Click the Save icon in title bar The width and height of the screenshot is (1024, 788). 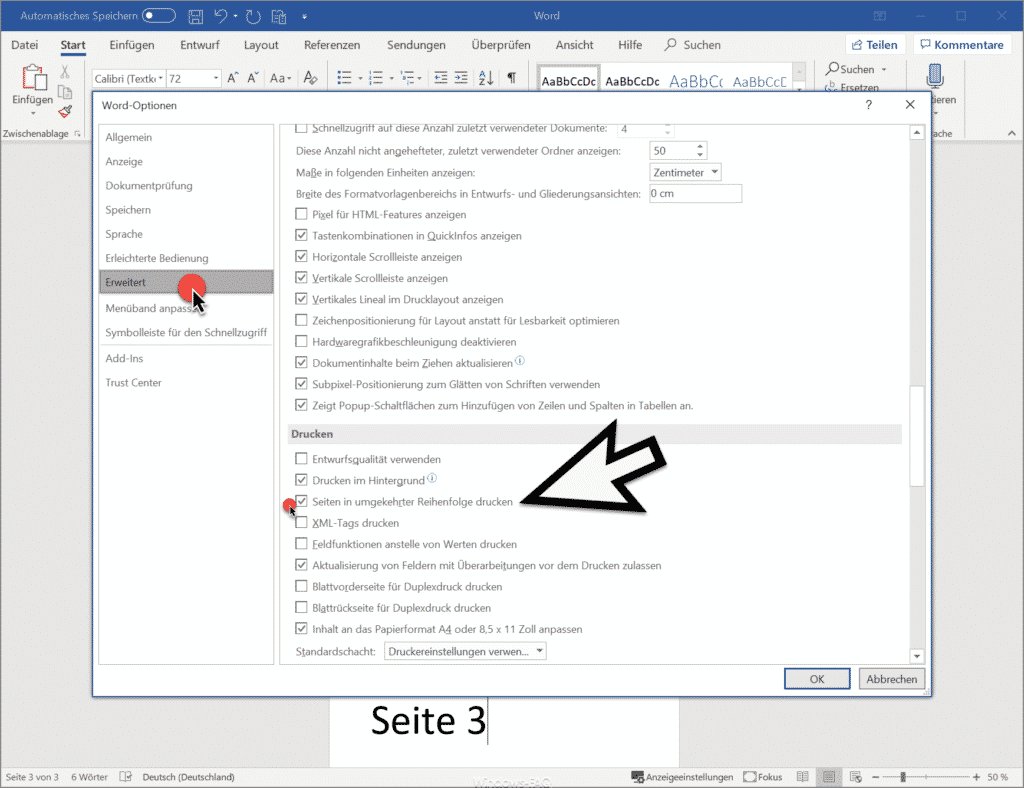[195, 16]
